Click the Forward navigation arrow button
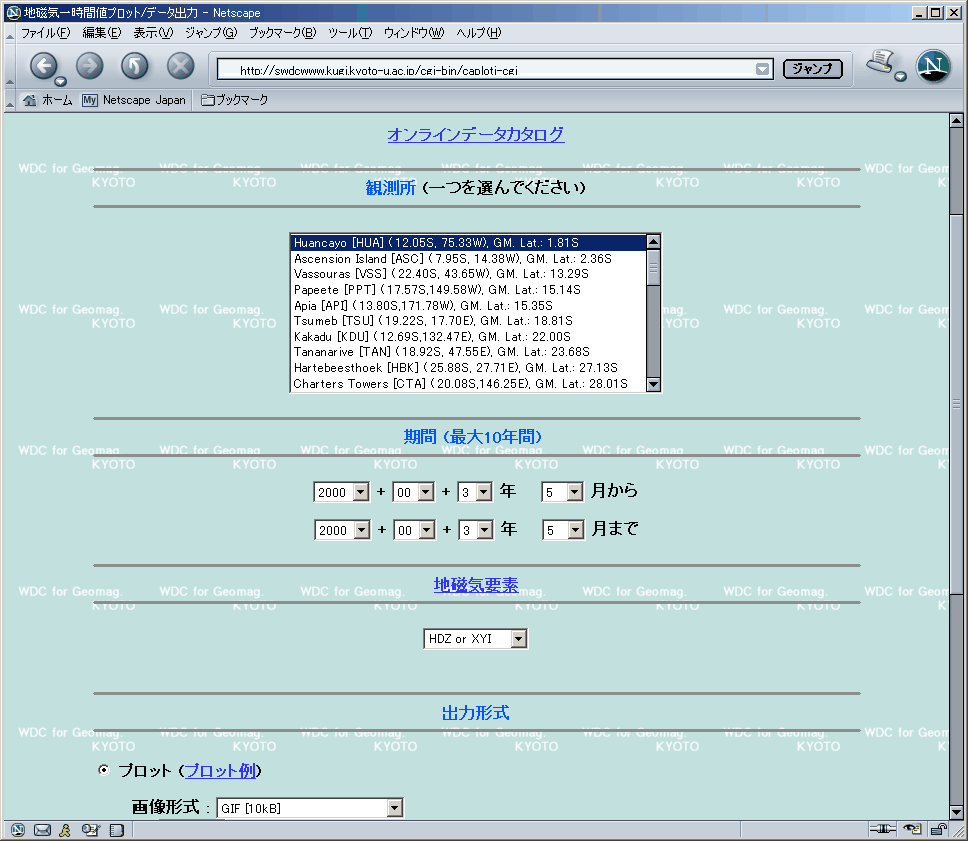The height and width of the screenshot is (841, 968). [x=90, y=66]
